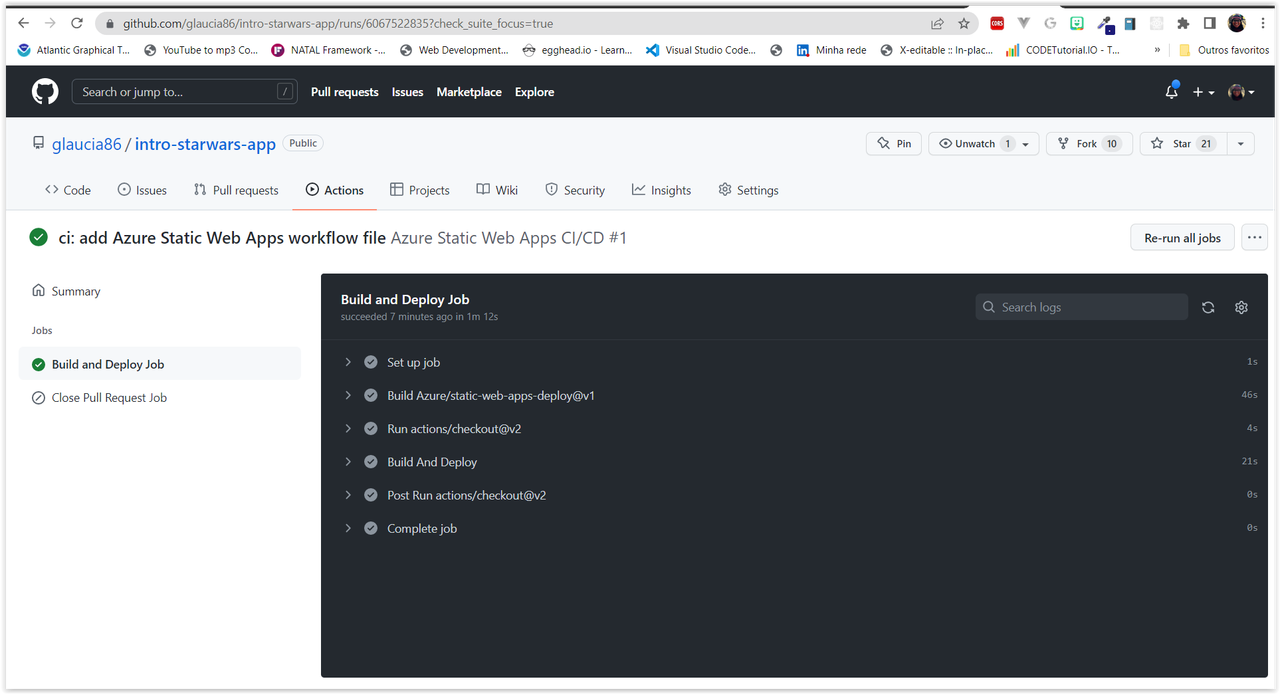
Task: Open the plus create-new menu
Action: pyautogui.click(x=1203, y=92)
